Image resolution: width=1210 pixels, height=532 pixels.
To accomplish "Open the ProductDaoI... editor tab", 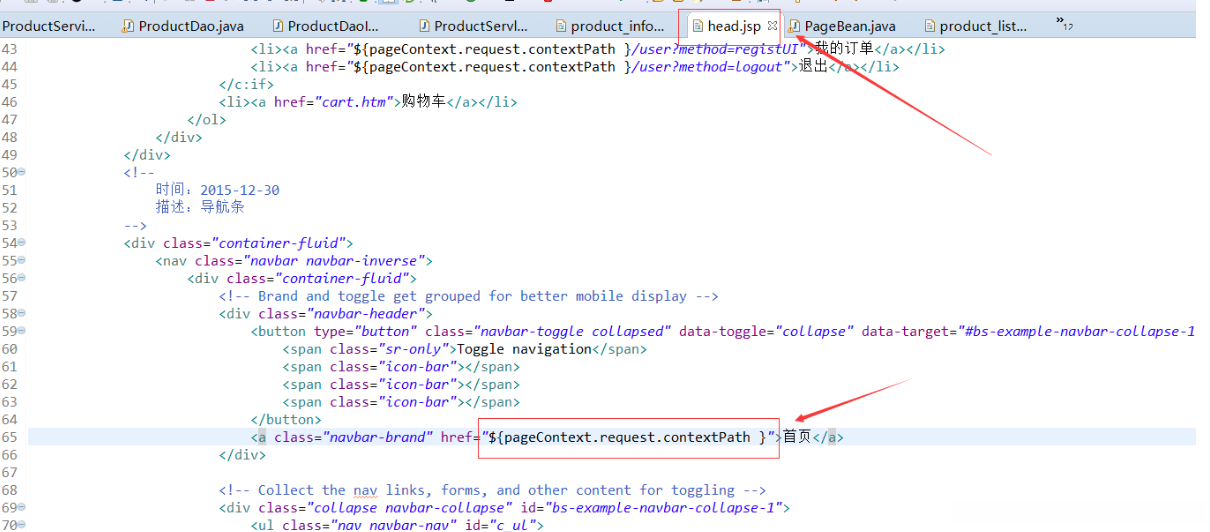I will pos(328,26).
